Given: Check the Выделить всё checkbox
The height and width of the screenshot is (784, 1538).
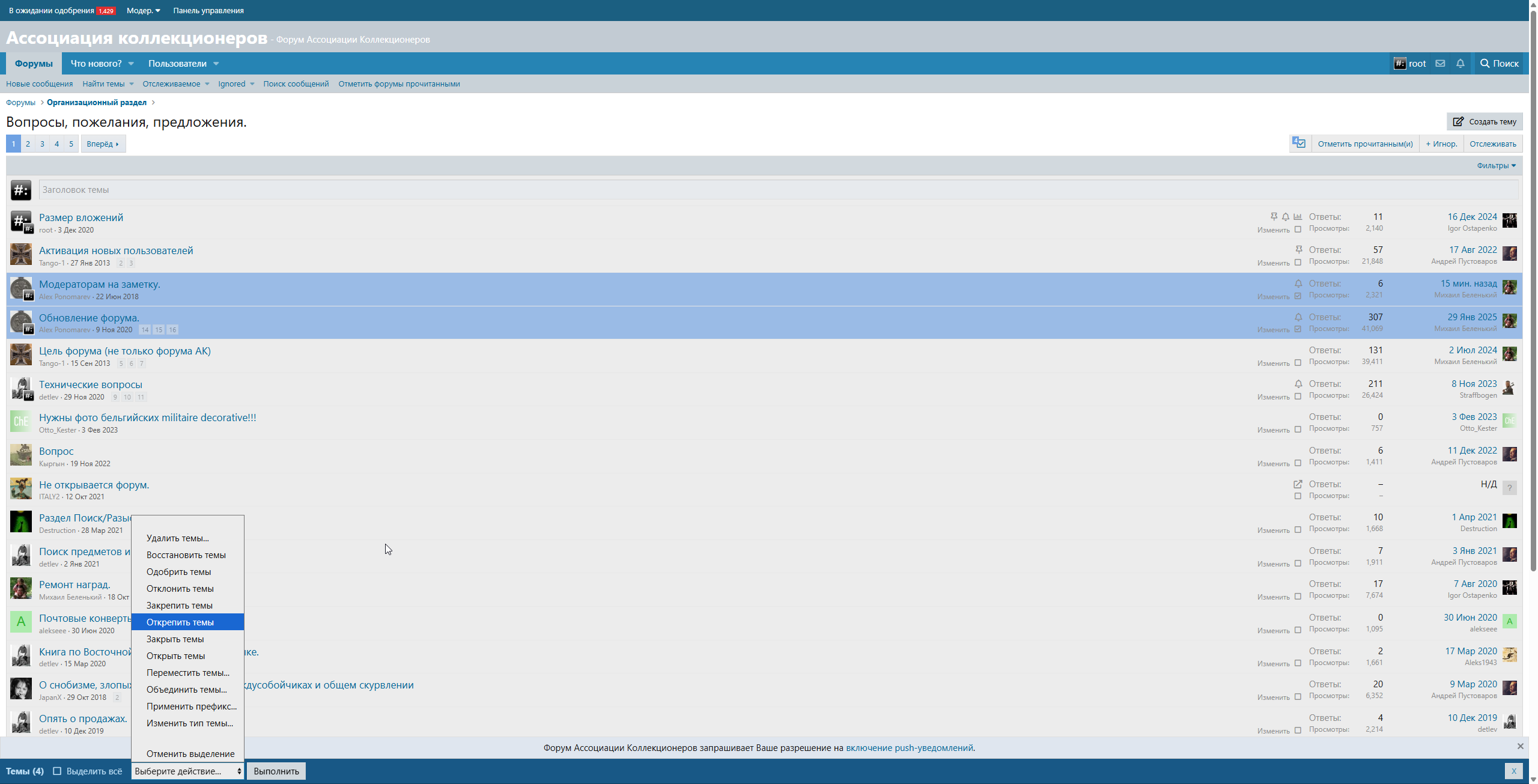Looking at the screenshot, I should pyautogui.click(x=57, y=771).
